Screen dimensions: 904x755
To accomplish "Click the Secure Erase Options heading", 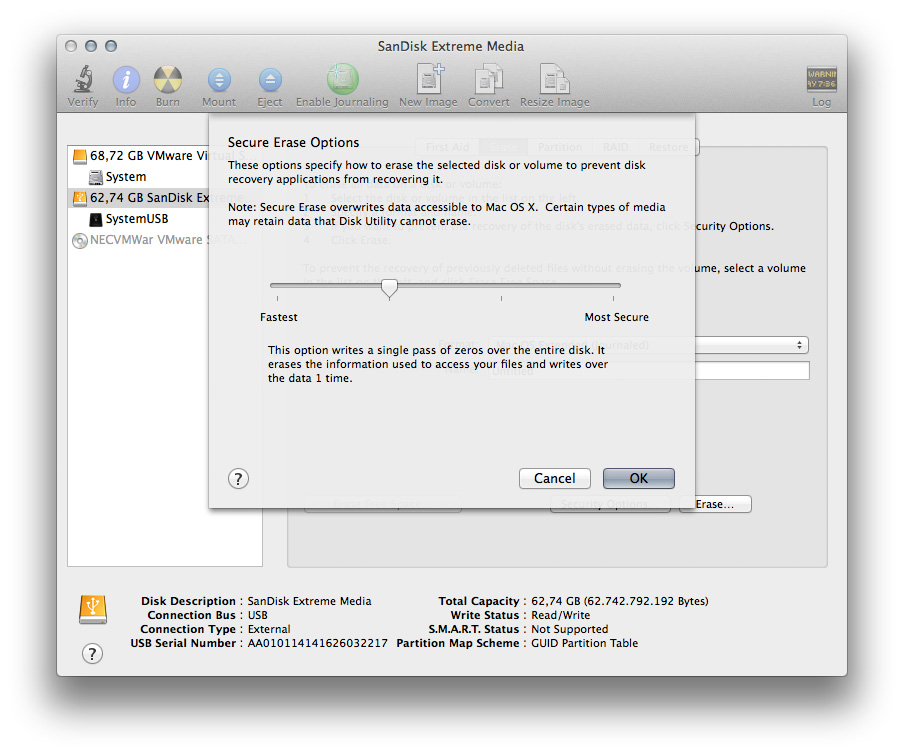I will pos(293,142).
